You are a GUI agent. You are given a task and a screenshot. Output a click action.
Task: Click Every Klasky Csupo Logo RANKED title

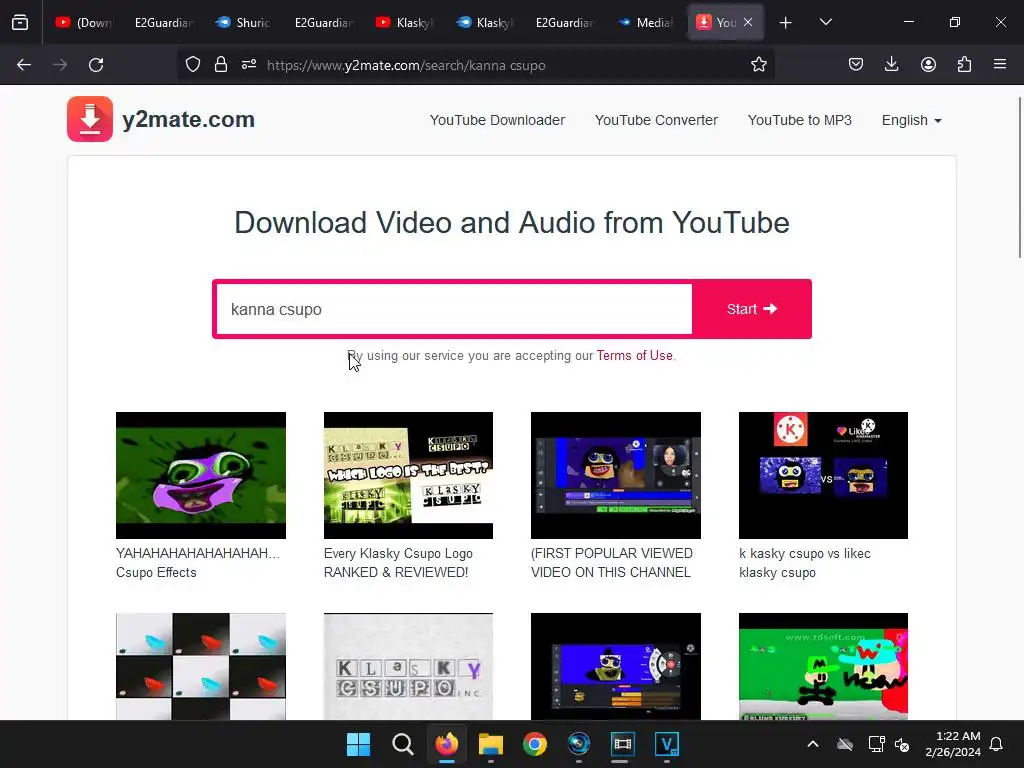(398, 562)
